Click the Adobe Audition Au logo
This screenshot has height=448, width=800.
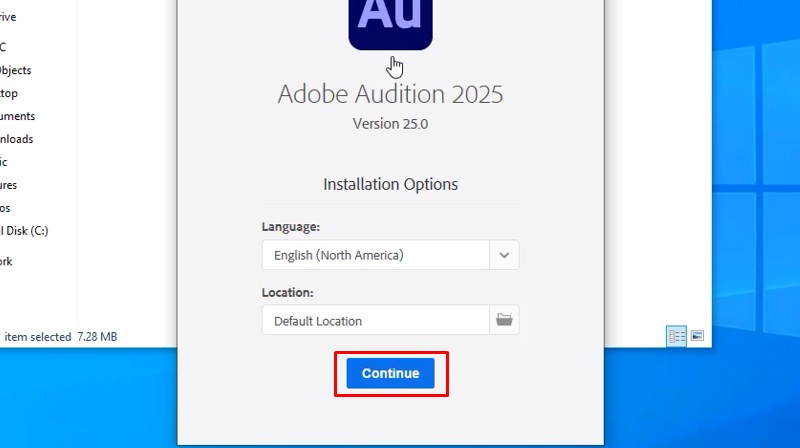(390, 23)
